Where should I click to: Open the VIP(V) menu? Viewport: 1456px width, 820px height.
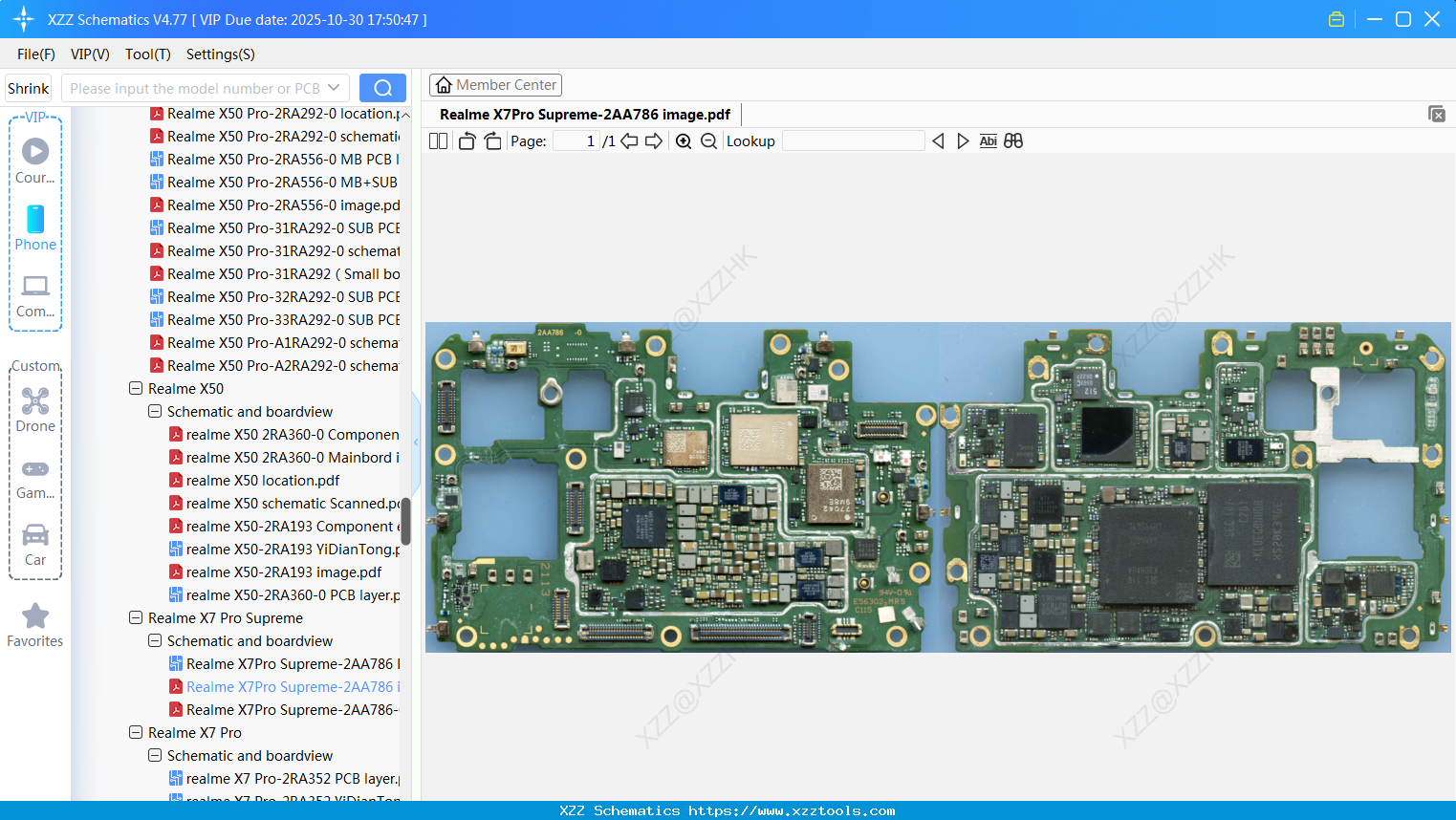click(x=90, y=54)
